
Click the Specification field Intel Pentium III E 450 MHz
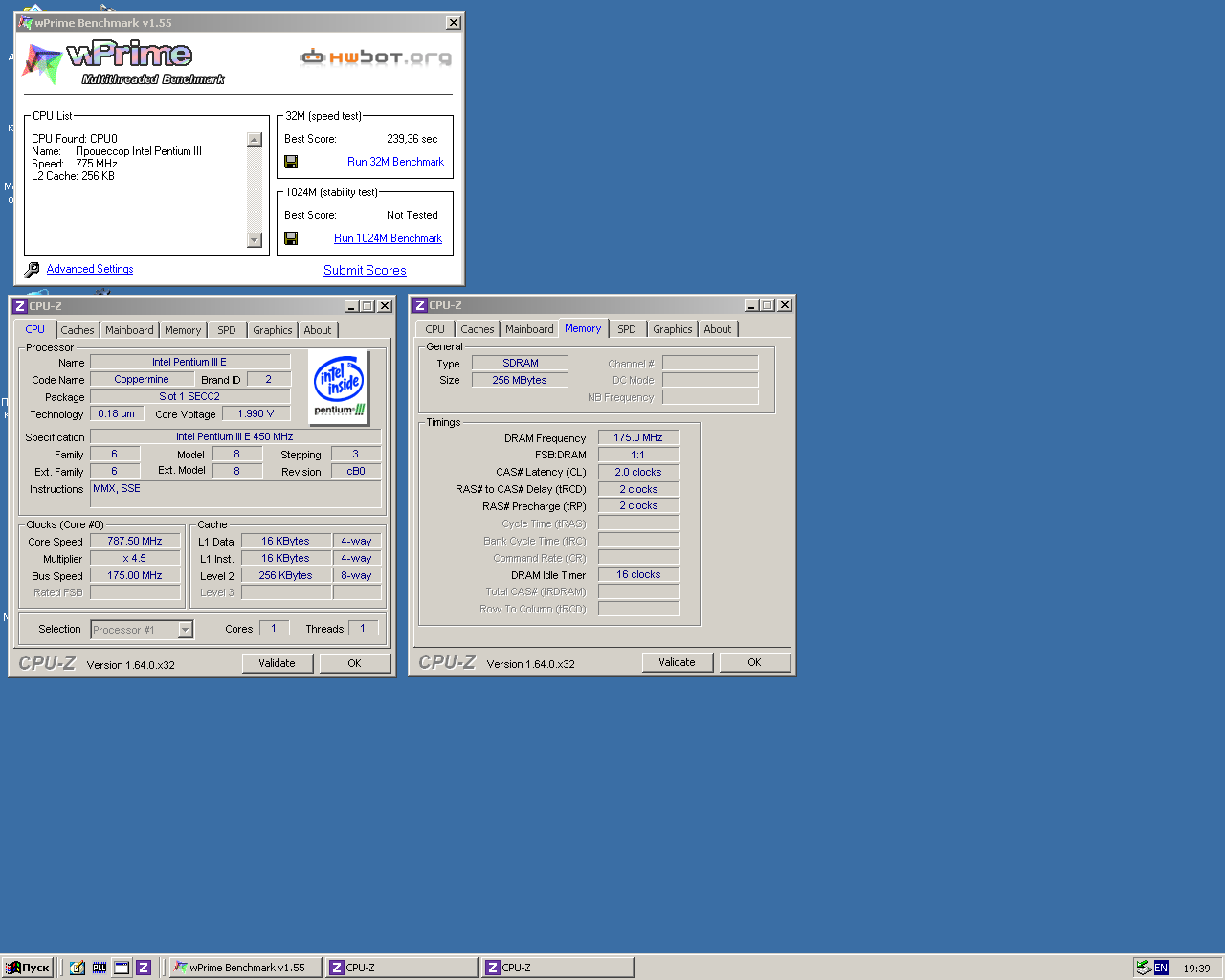[x=235, y=436]
